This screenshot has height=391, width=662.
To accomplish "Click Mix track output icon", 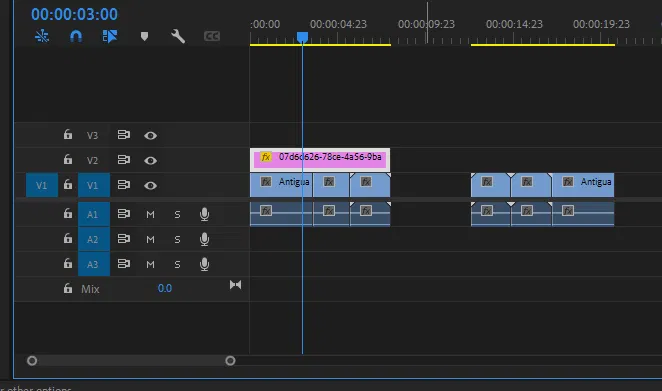I will click(236, 285).
